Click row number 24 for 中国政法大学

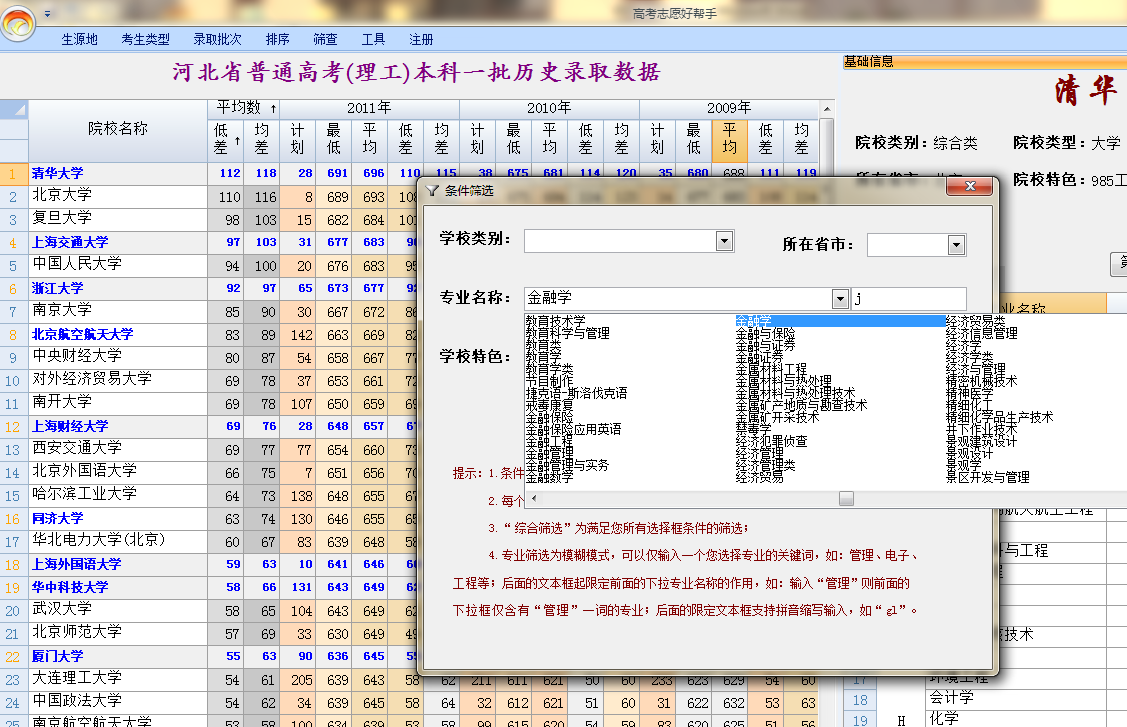point(13,703)
